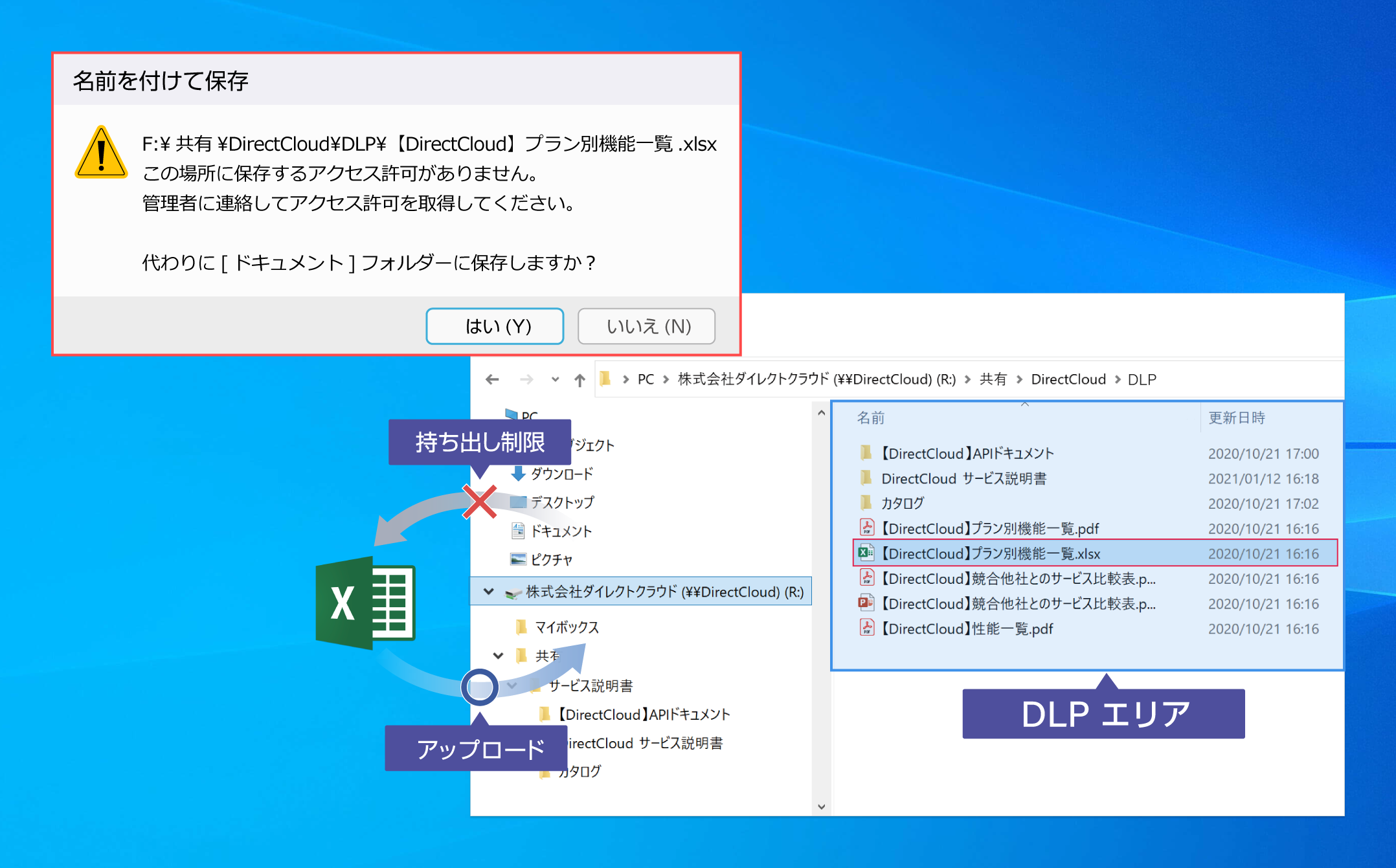
Task: Click the 共有 breadcrumb in the address bar
Action: 993,379
